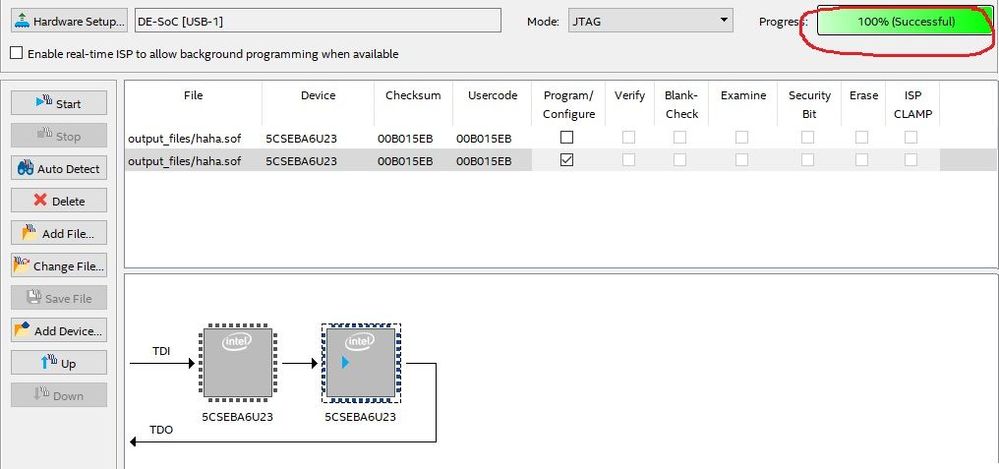
Task: Click the DE-SoC [USB-1] hardware field
Action: click(317, 21)
